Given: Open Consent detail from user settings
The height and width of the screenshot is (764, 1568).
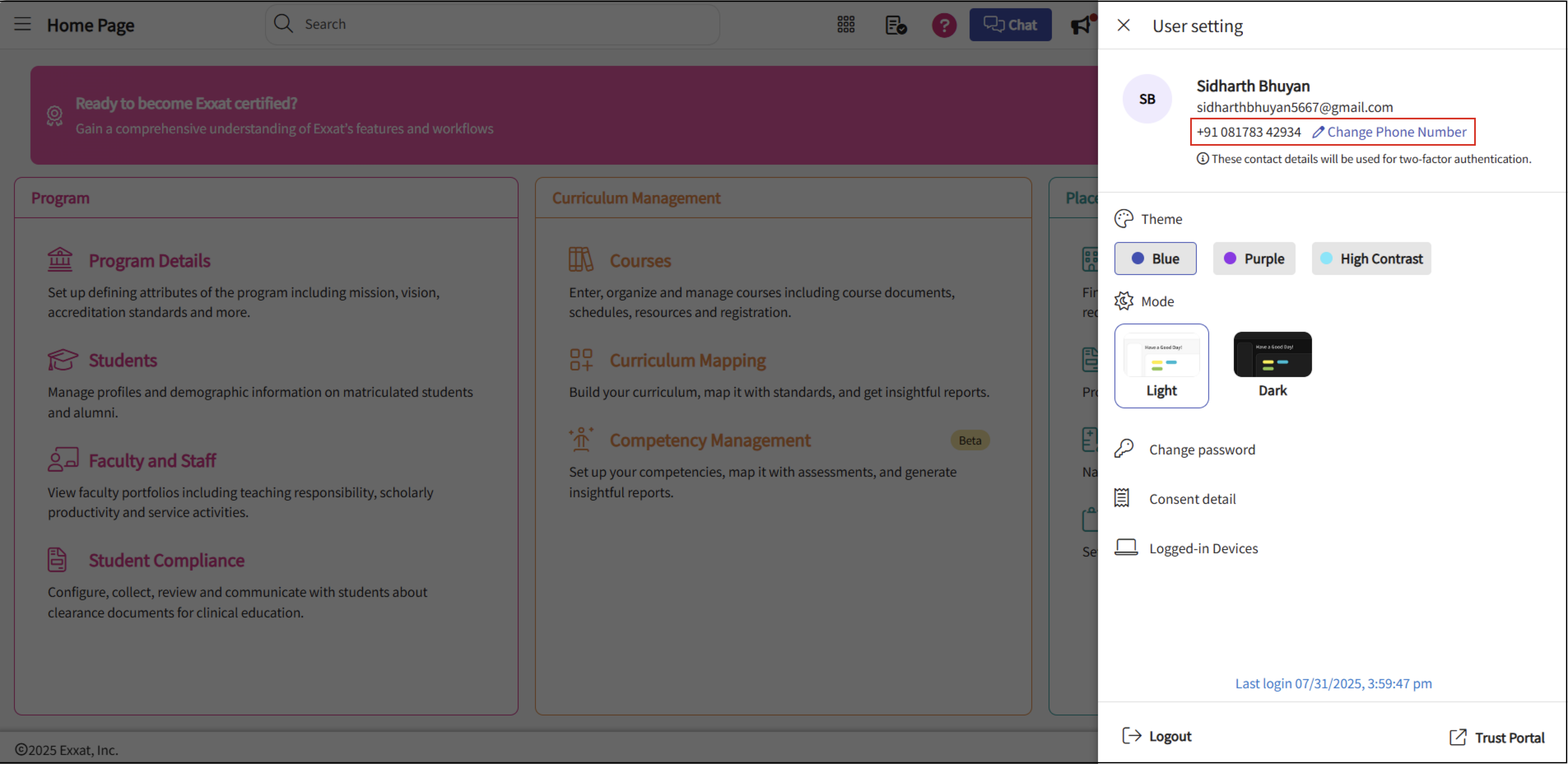Looking at the screenshot, I should coord(1192,498).
